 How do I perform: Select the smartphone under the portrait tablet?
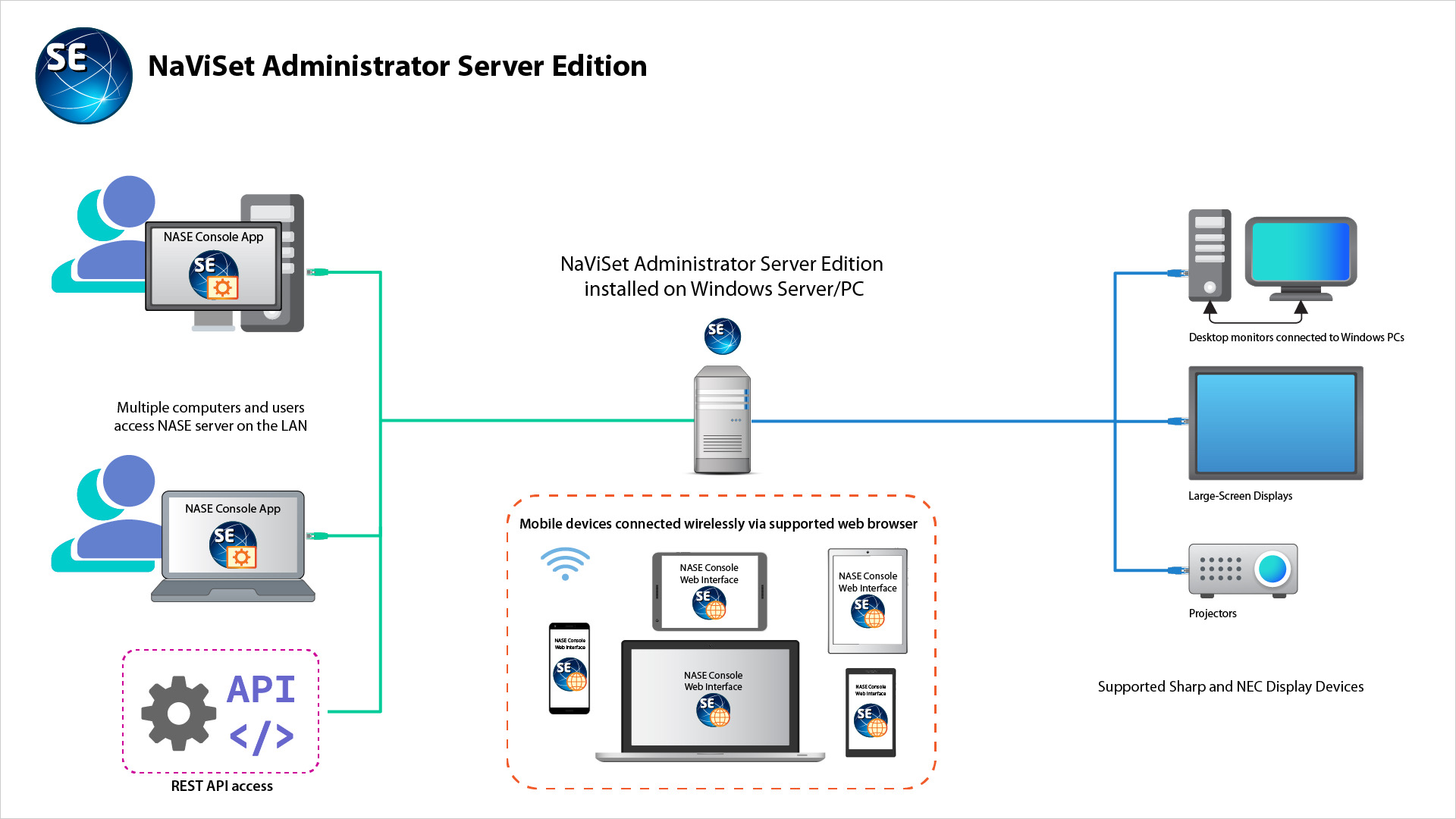871,713
